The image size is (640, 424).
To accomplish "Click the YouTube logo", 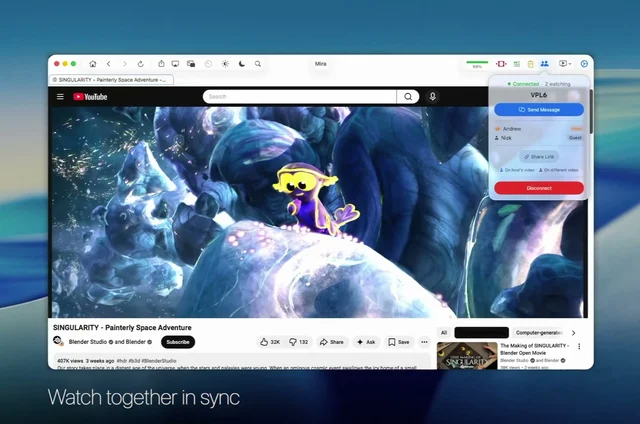I will pos(90,97).
